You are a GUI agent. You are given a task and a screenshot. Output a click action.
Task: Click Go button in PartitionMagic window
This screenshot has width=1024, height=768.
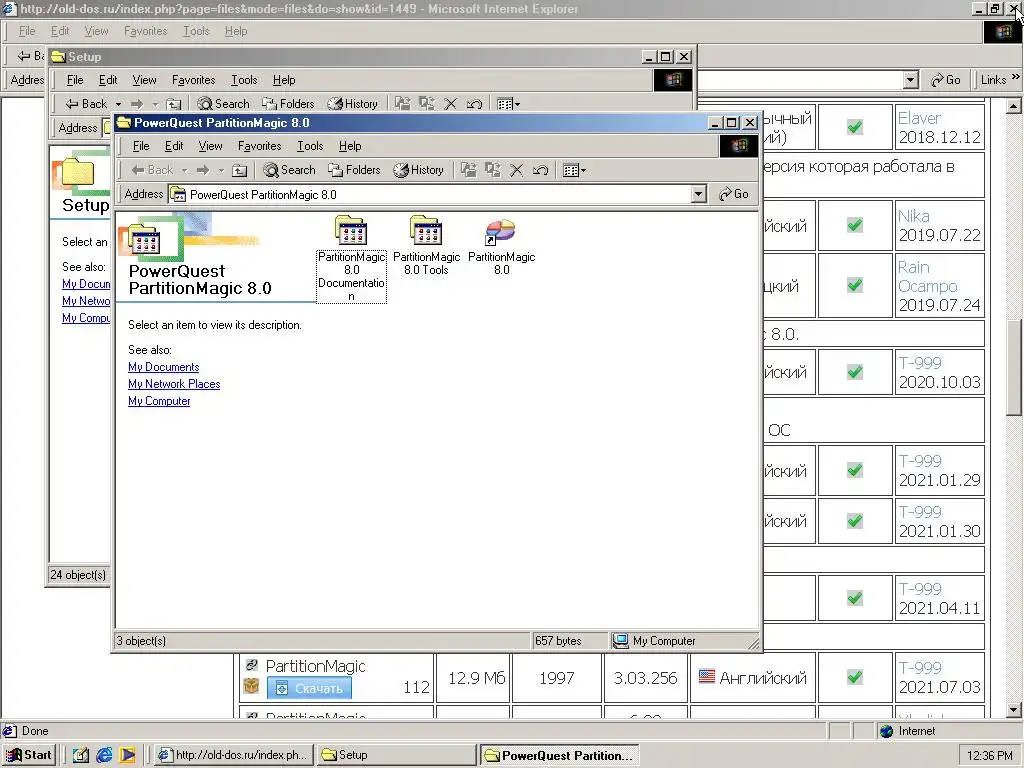(733, 194)
